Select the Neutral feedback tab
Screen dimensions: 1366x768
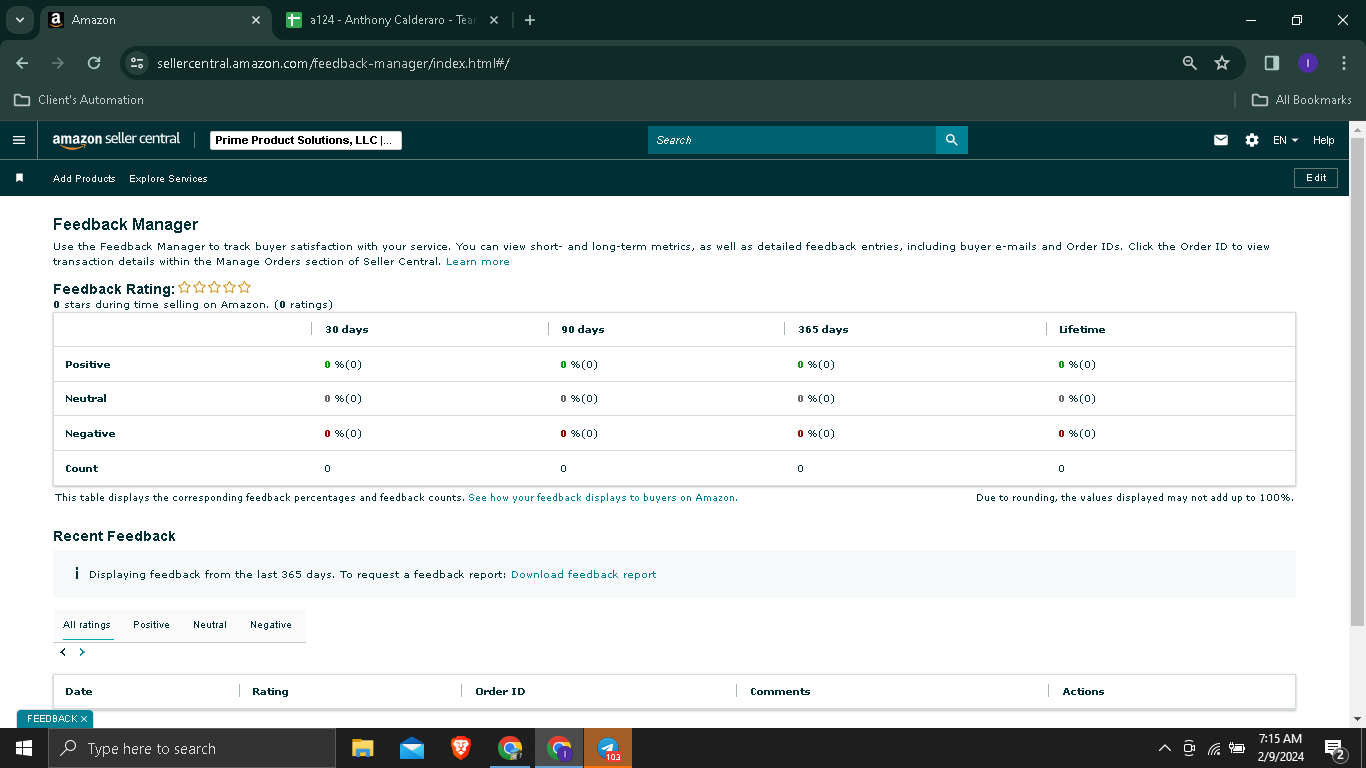coord(210,625)
